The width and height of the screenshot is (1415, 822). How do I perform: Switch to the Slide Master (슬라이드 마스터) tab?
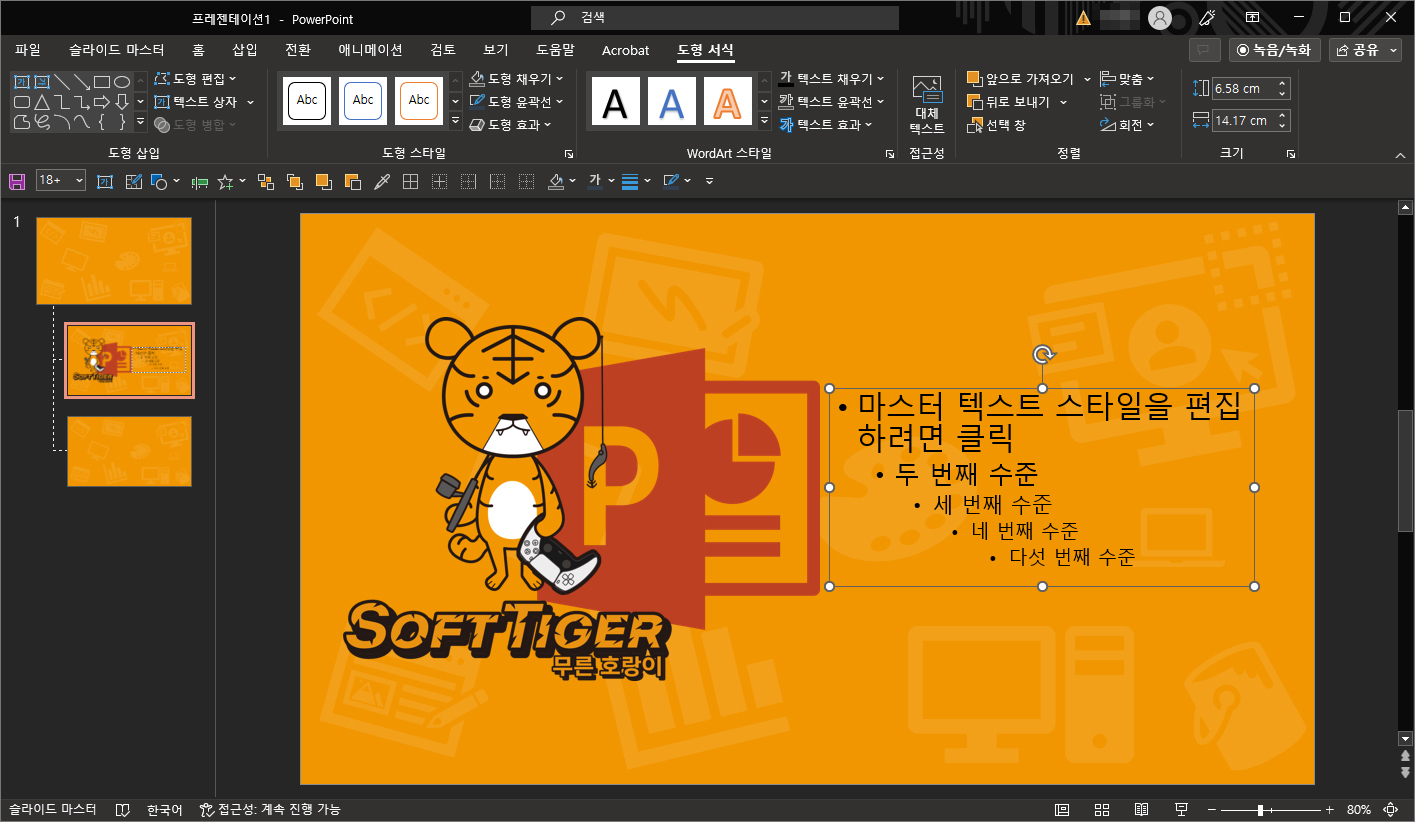point(117,50)
